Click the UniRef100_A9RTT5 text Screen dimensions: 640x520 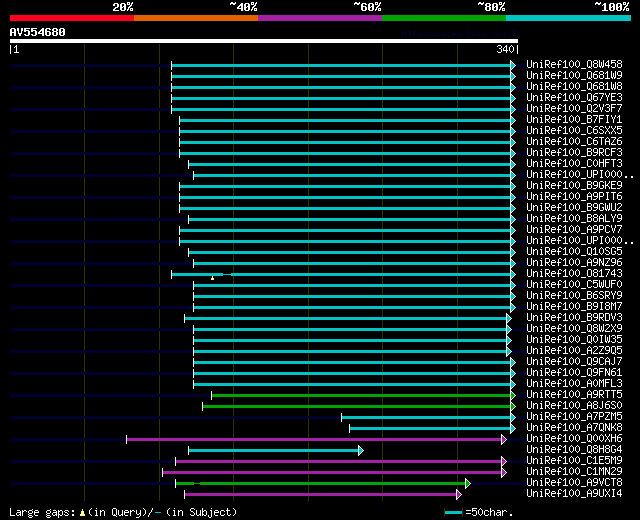point(574,395)
